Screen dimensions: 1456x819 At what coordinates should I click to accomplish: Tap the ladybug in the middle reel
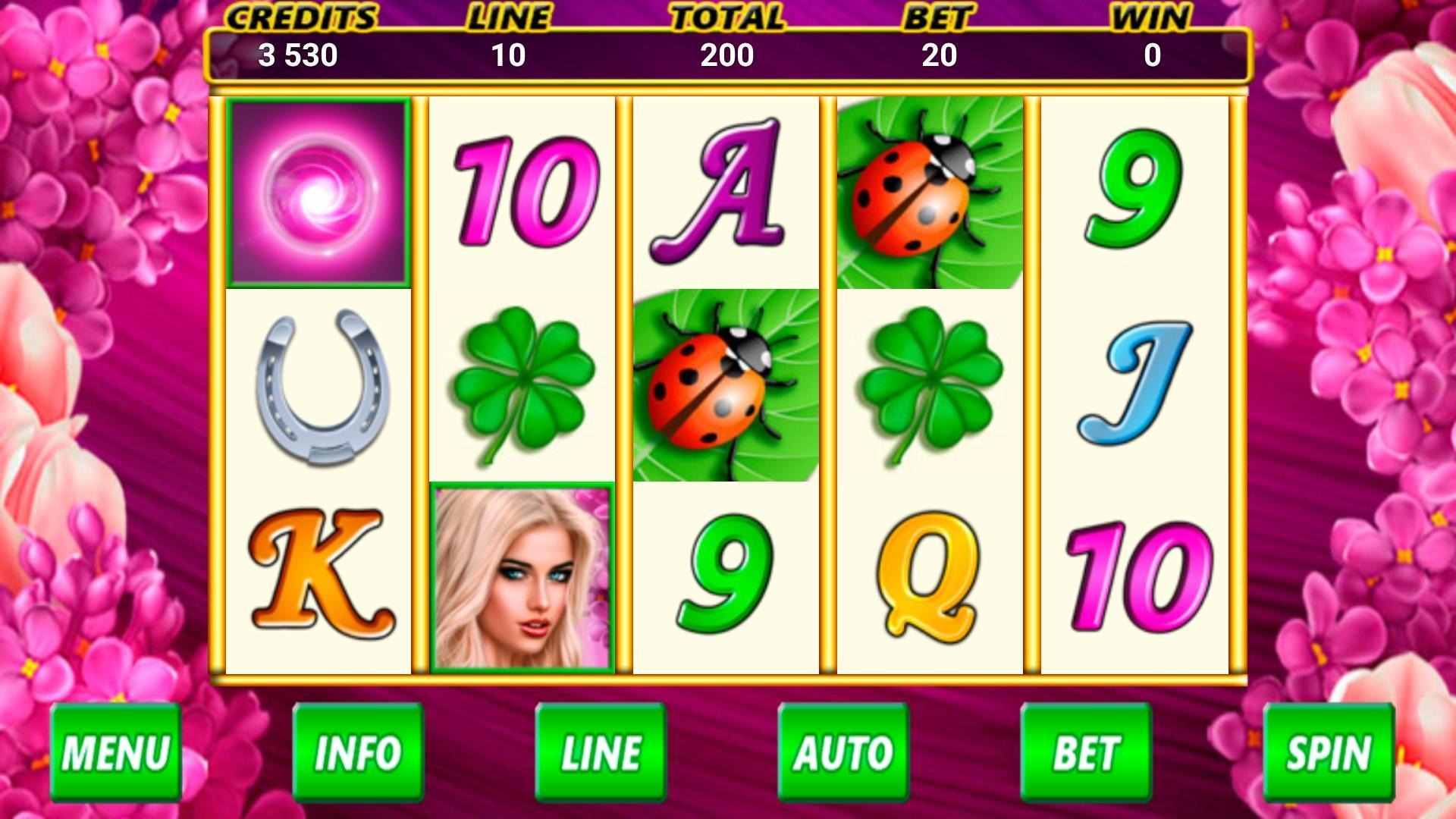[726, 385]
